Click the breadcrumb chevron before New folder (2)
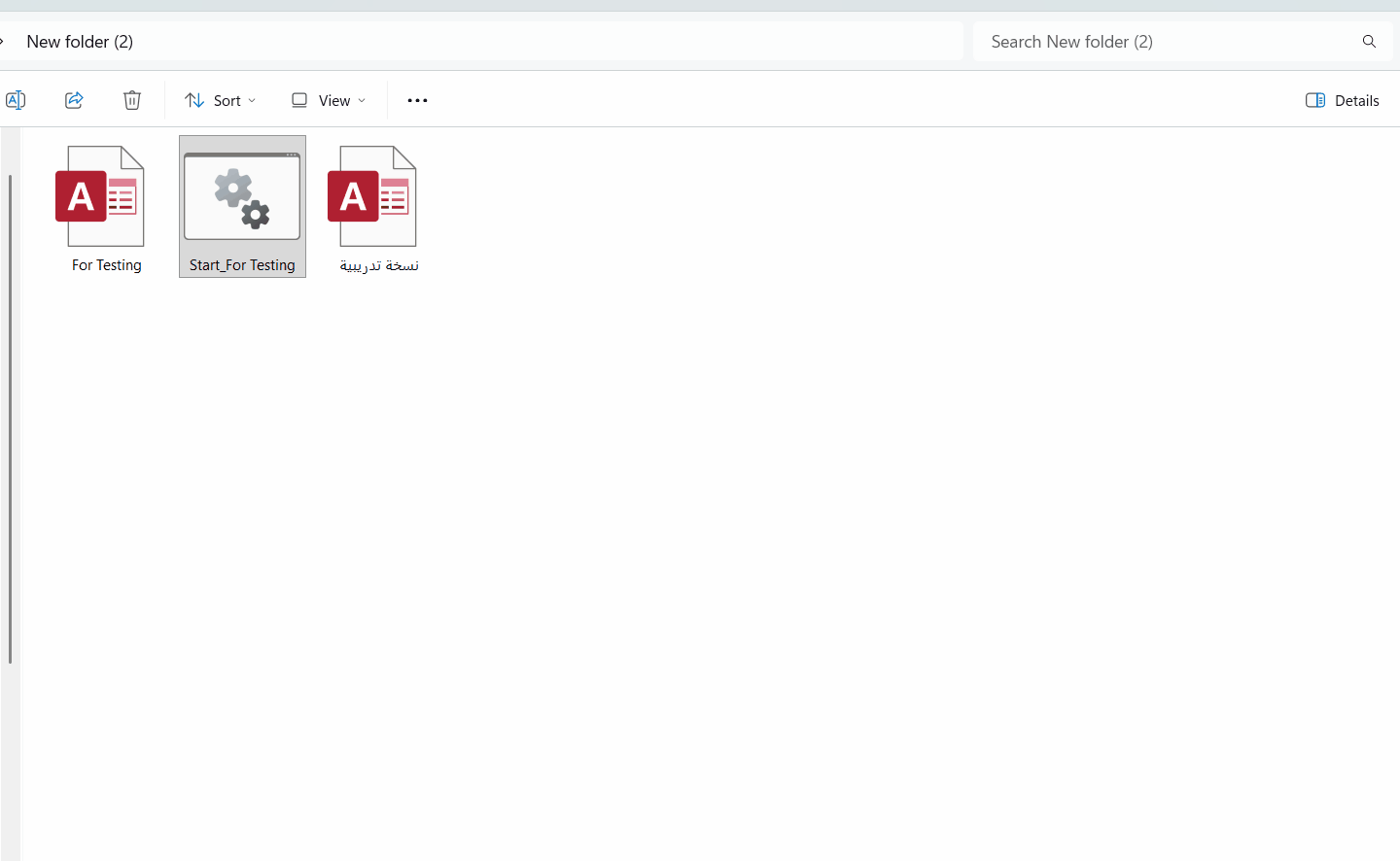Image resolution: width=1400 pixels, height=861 pixels. [x=3, y=42]
